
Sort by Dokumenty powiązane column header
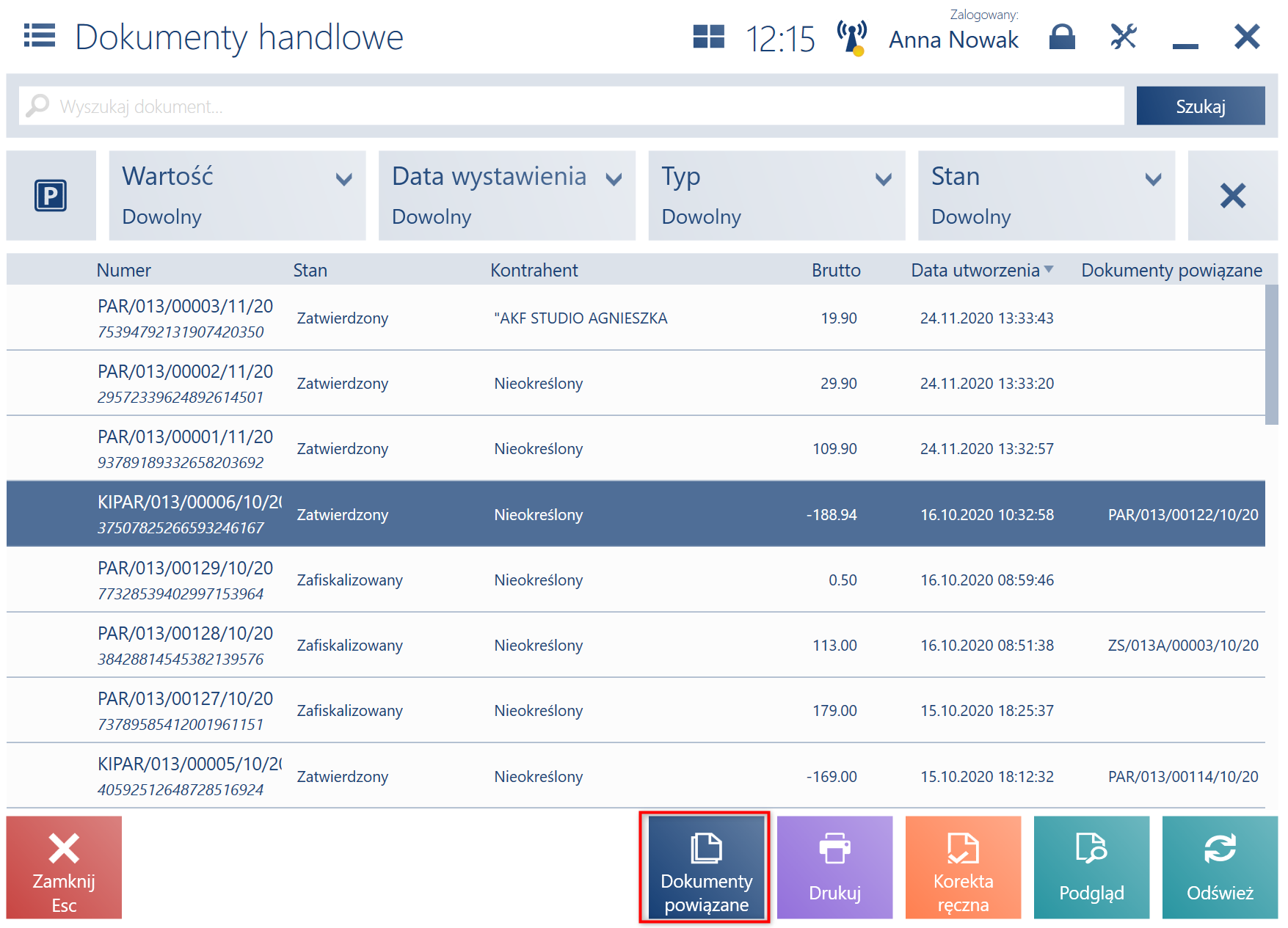[x=1172, y=270]
